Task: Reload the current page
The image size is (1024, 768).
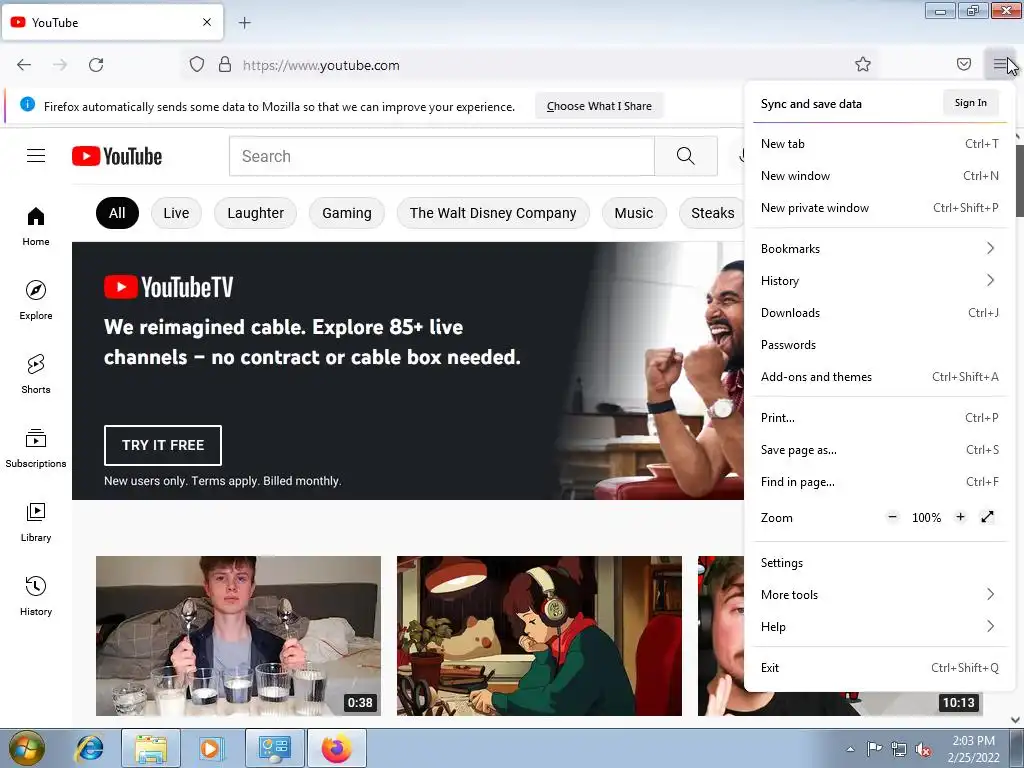Action: (96, 65)
